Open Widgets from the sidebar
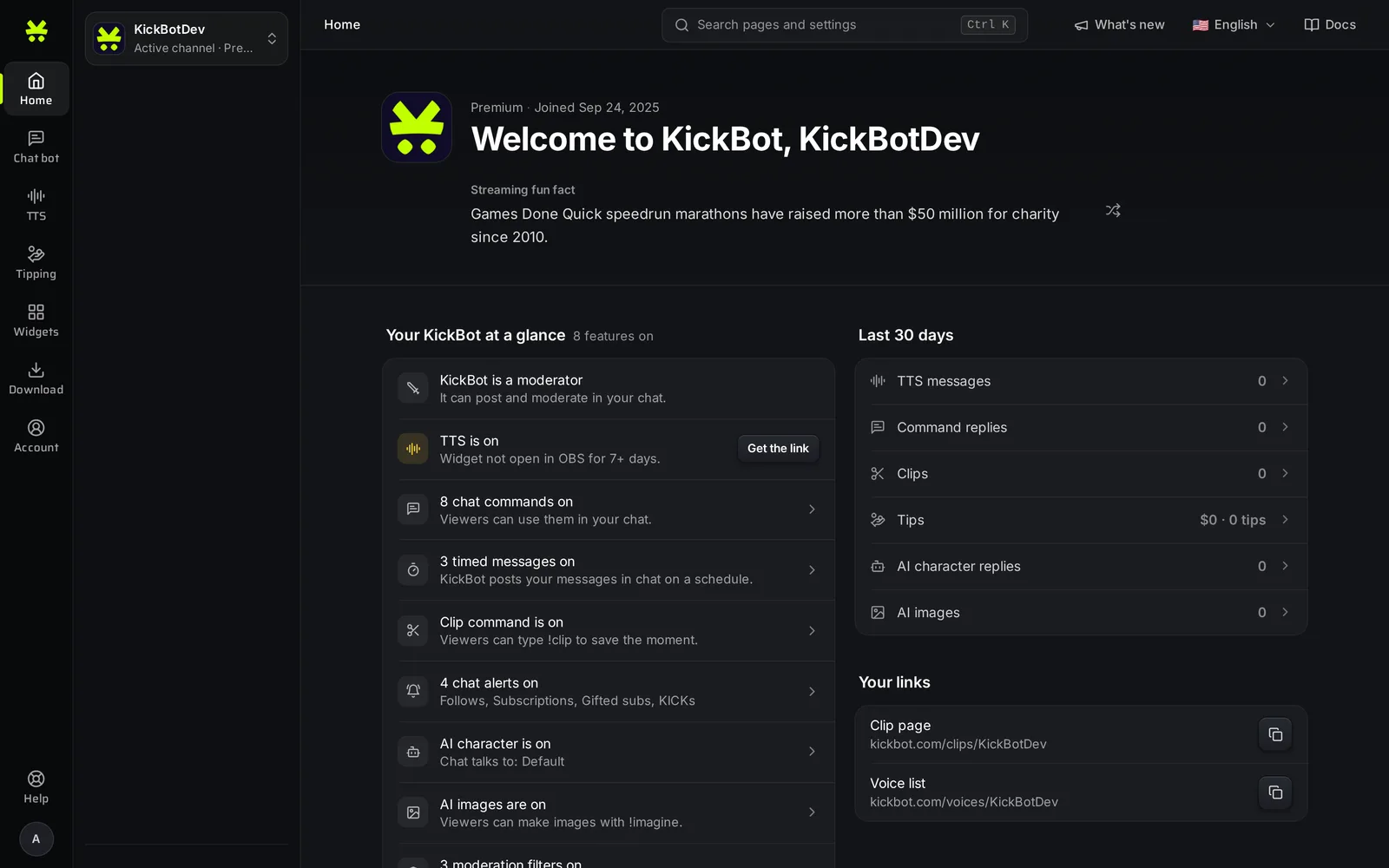The image size is (1389, 868). coord(36,320)
